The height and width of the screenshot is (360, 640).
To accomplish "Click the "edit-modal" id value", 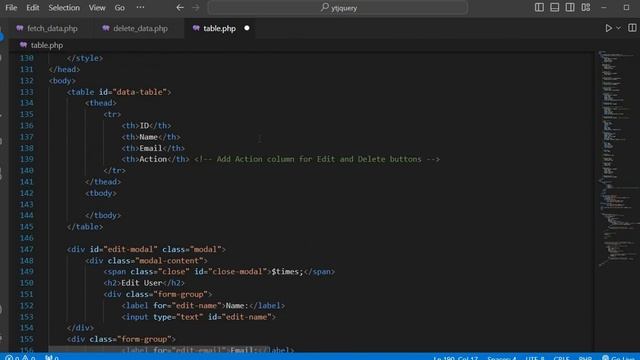I will tap(131, 249).
